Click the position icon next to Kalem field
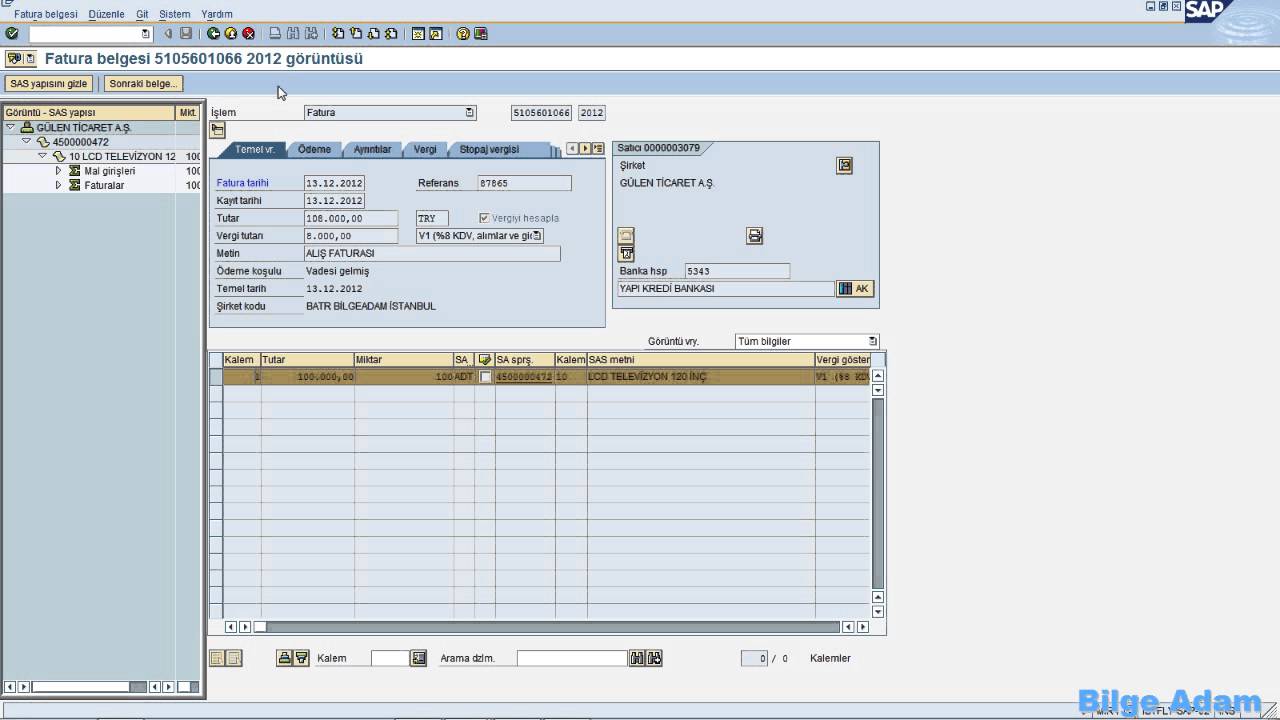 (x=419, y=658)
